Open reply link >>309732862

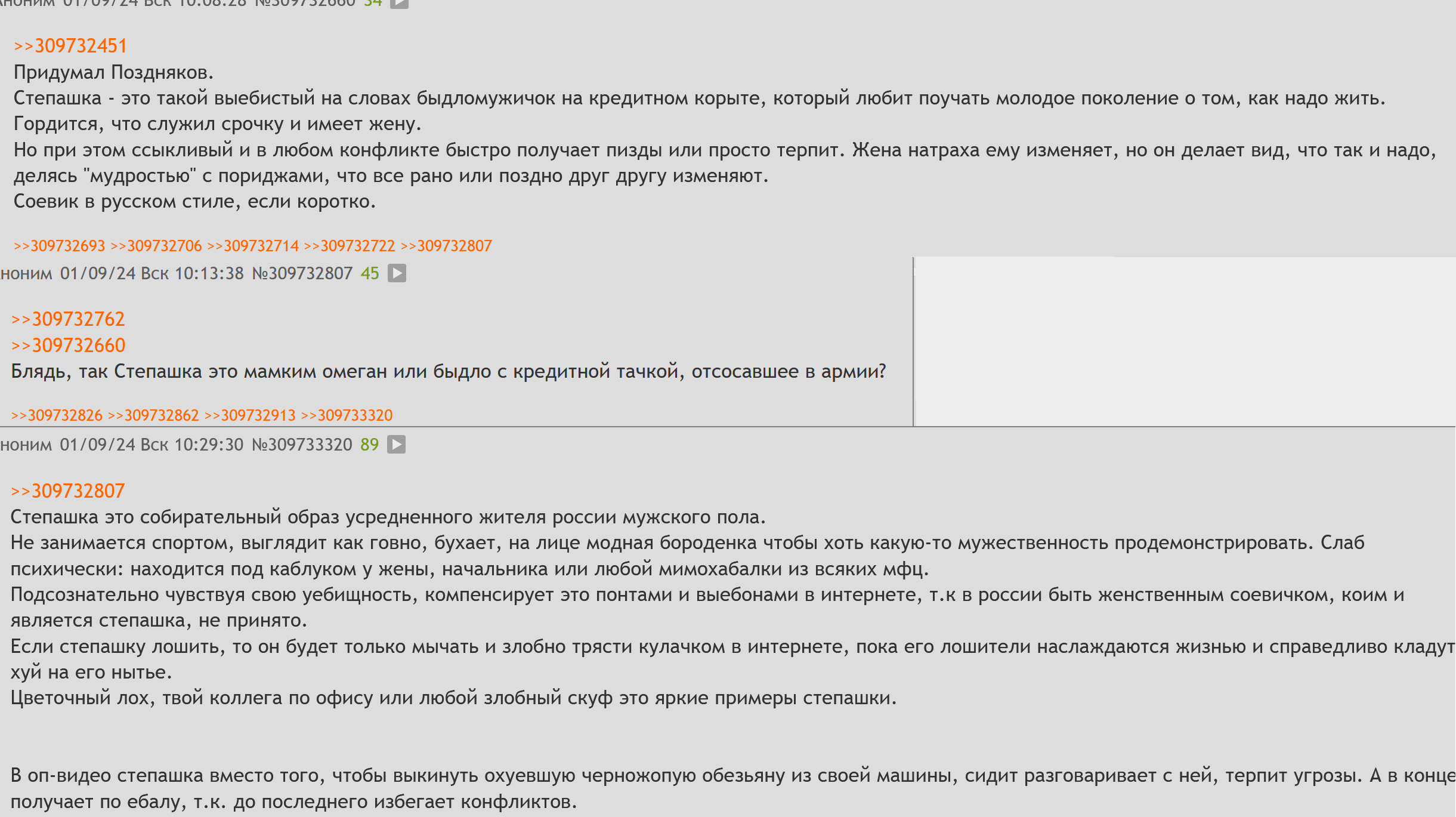click(x=153, y=415)
